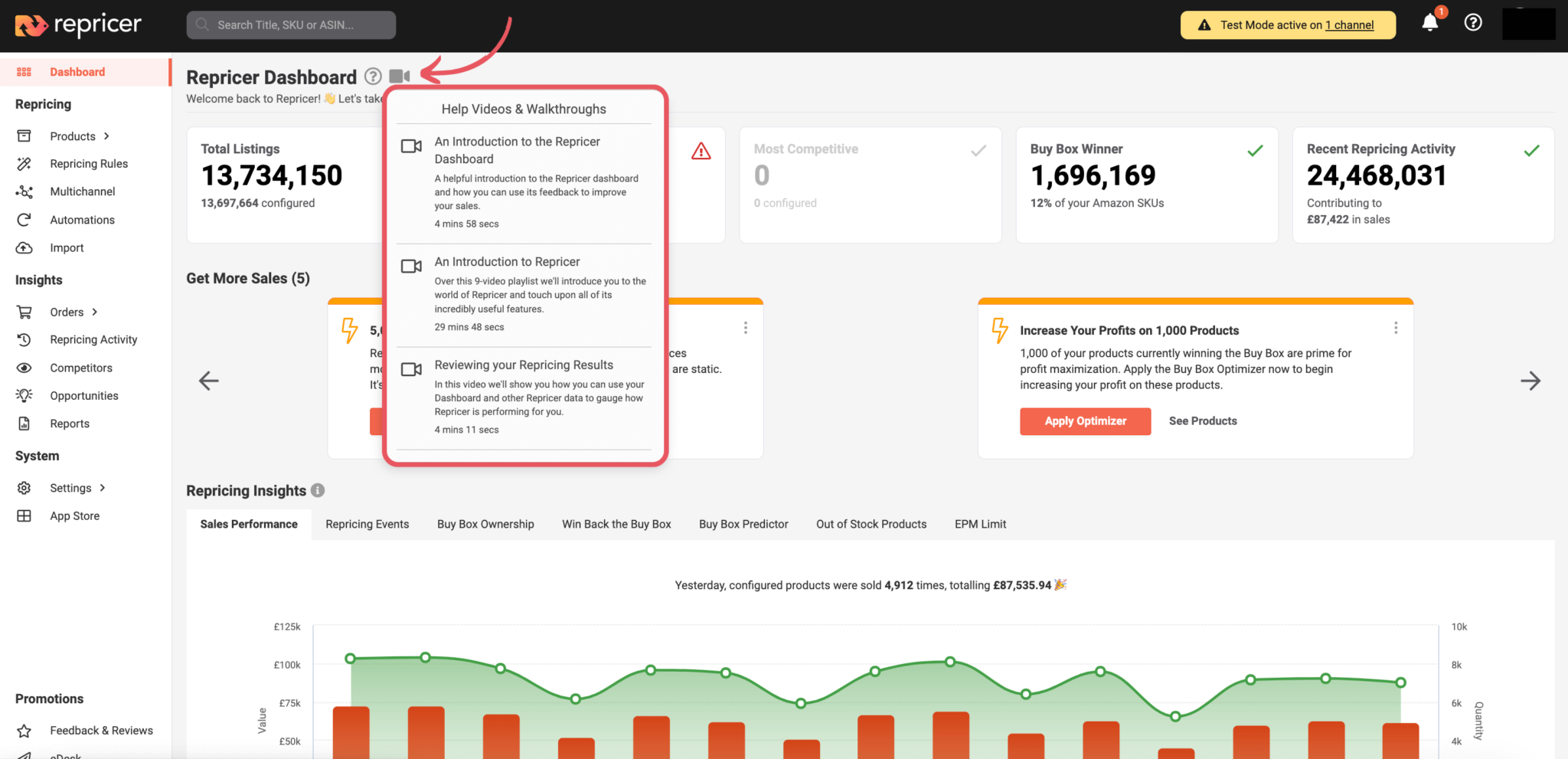The width and height of the screenshot is (1568, 759).
Task: Click the Opportunities lightbulb icon
Action: click(24, 396)
